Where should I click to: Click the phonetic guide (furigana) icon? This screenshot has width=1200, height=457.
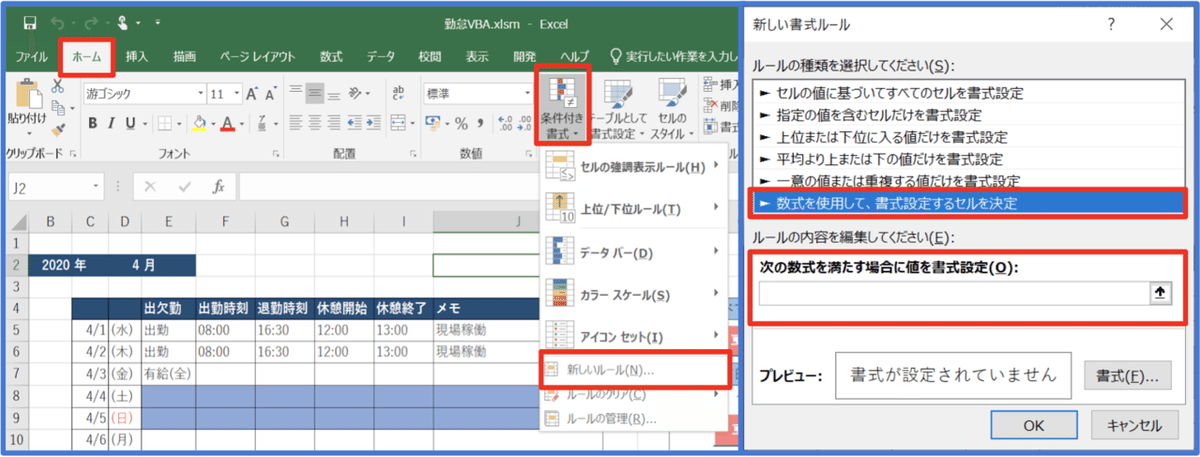tap(260, 124)
